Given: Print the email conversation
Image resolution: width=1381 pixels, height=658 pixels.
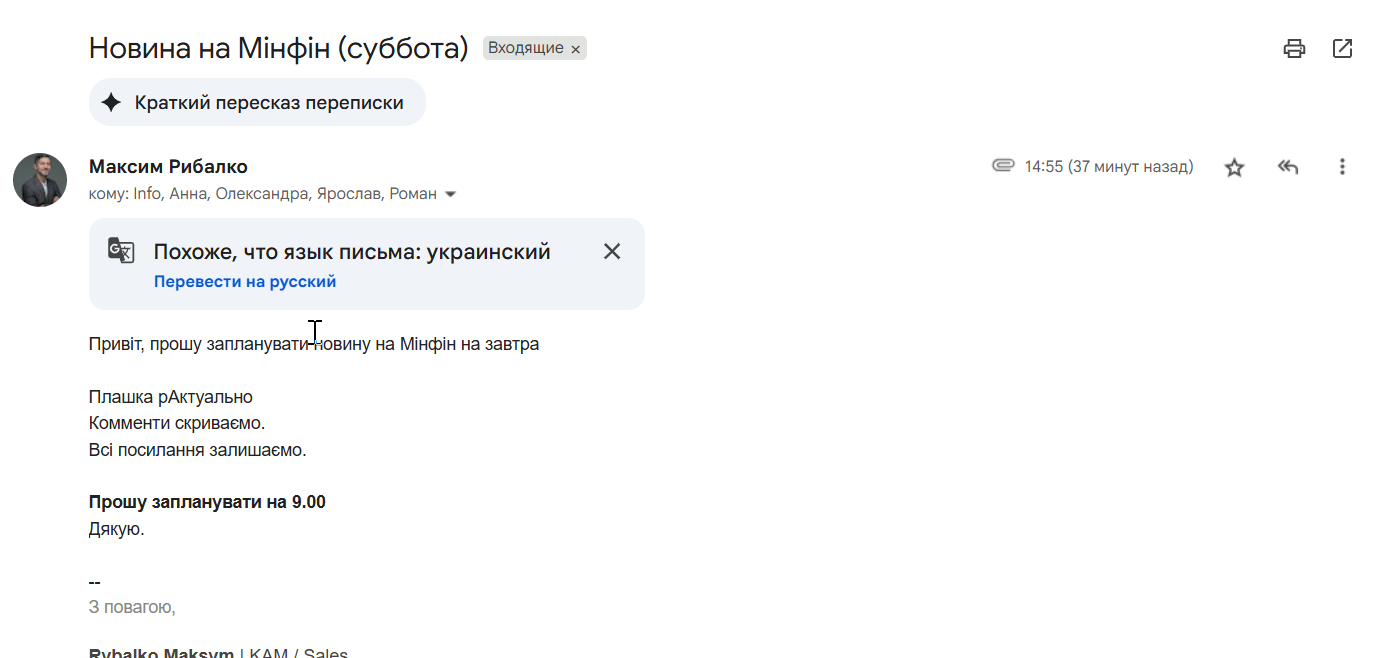Looking at the screenshot, I should point(1294,48).
